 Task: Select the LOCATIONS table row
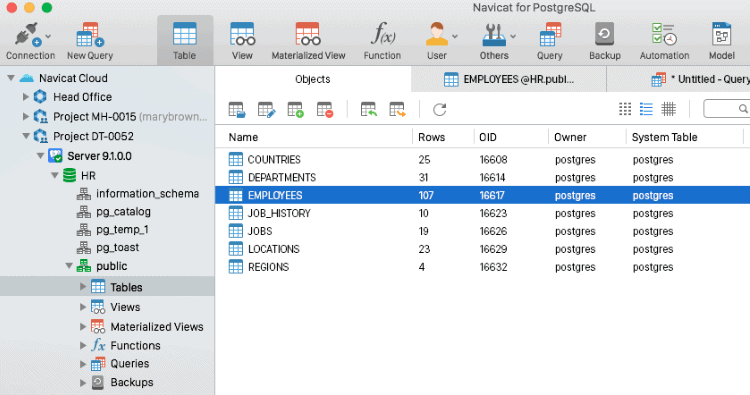[483, 249]
